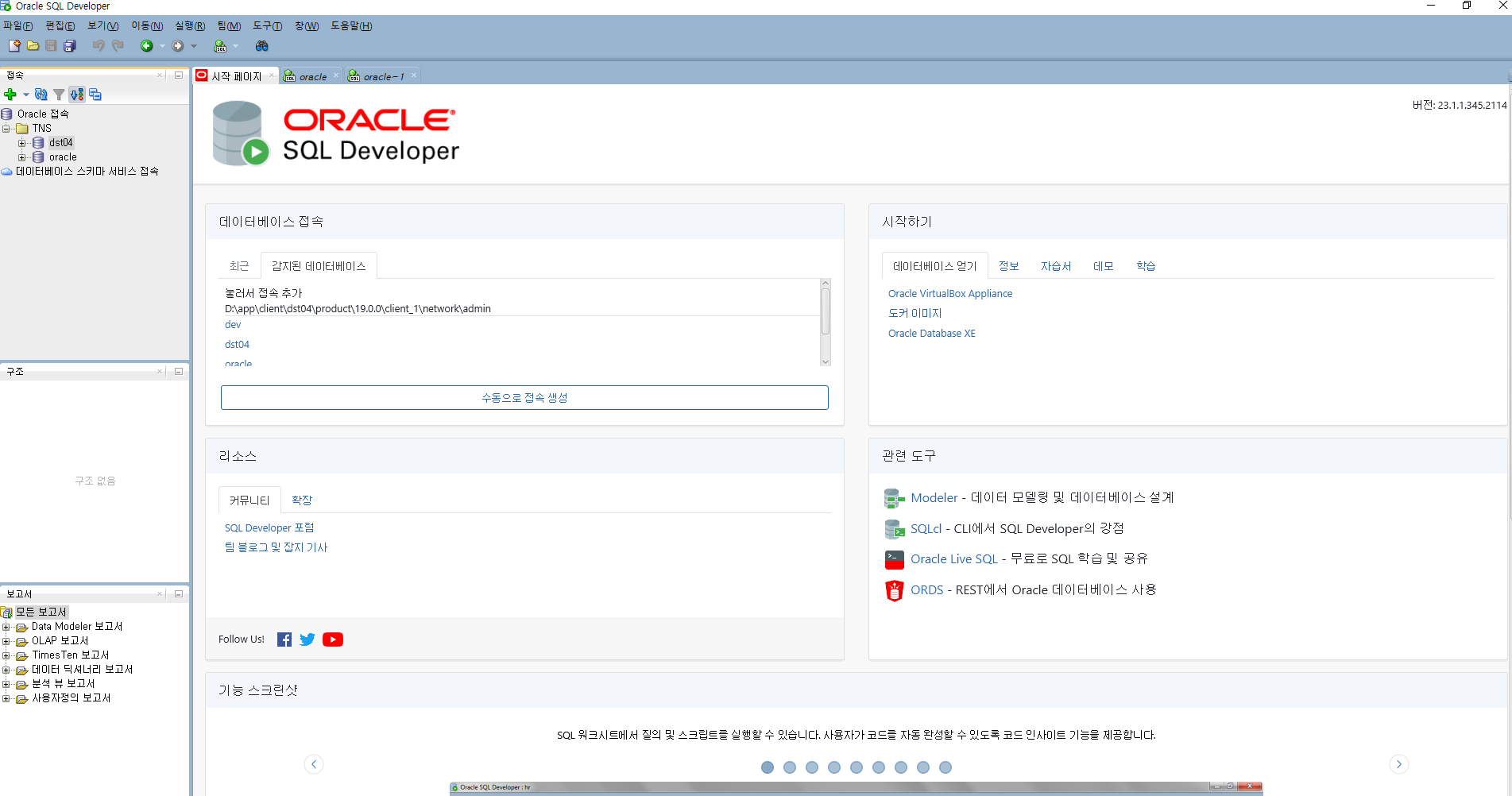1512x796 pixels.
Task: Click the Apply Filter funnel icon
Action: [x=59, y=95]
